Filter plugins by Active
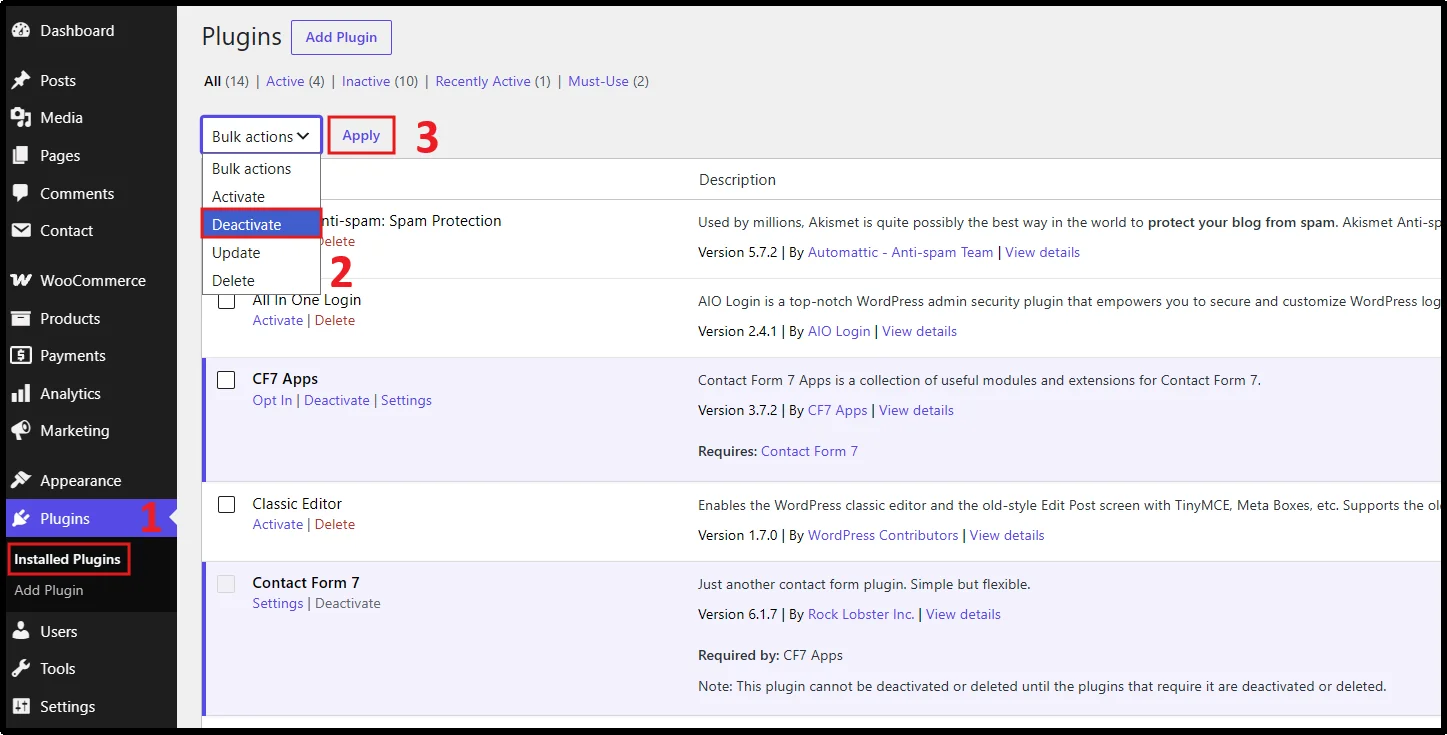The width and height of the screenshot is (1447, 735). point(285,82)
